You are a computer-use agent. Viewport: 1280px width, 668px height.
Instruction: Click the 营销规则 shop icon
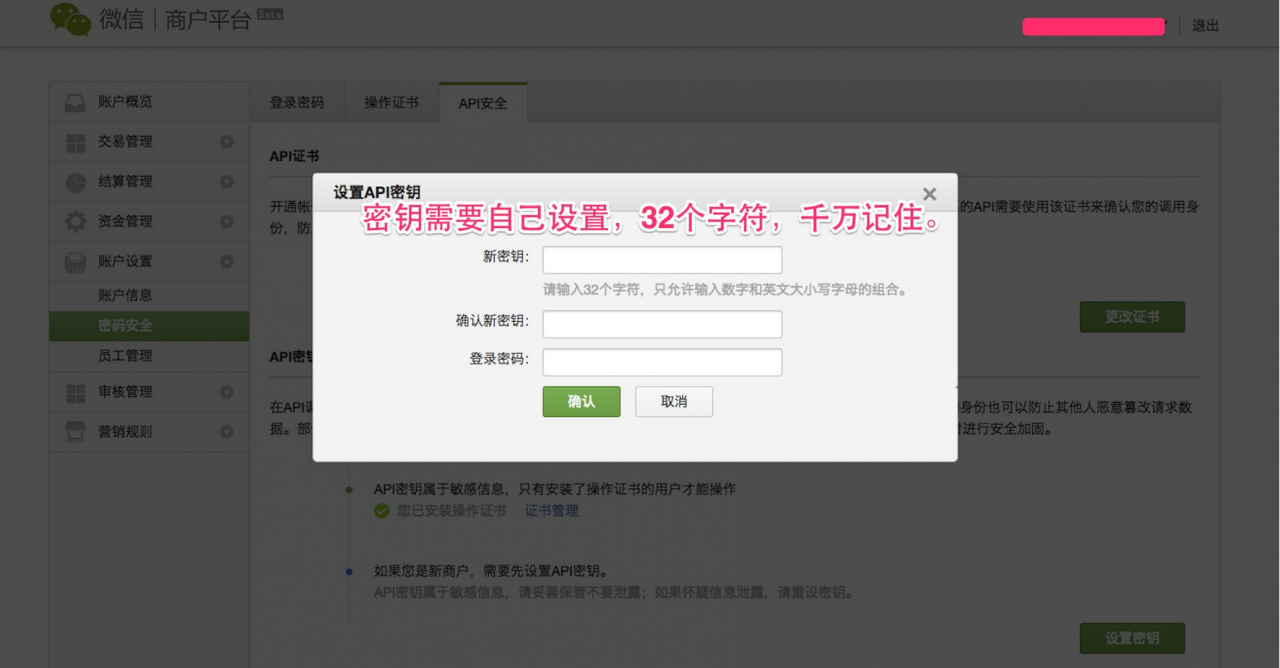point(75,432)
